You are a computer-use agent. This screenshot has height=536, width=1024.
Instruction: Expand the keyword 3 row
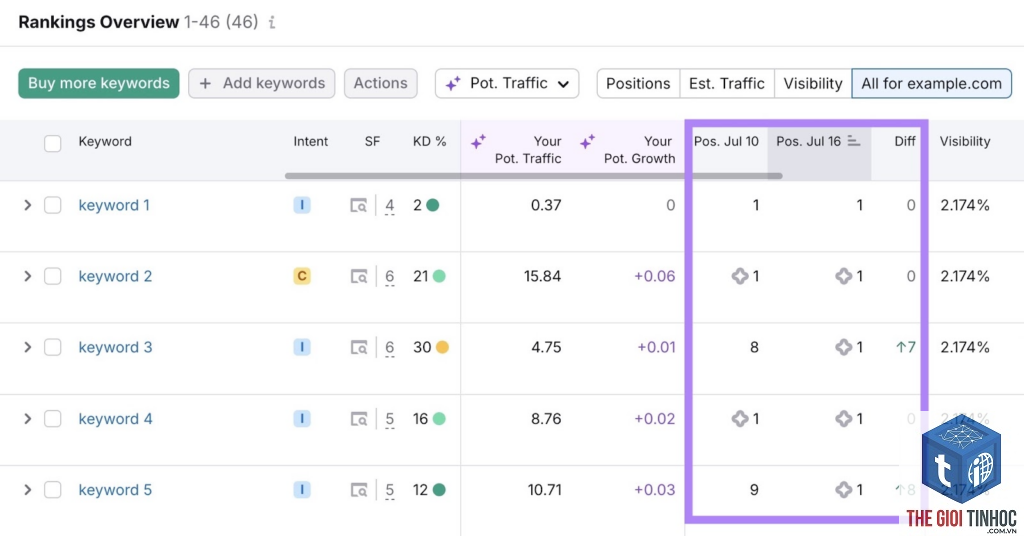(27, 347)
